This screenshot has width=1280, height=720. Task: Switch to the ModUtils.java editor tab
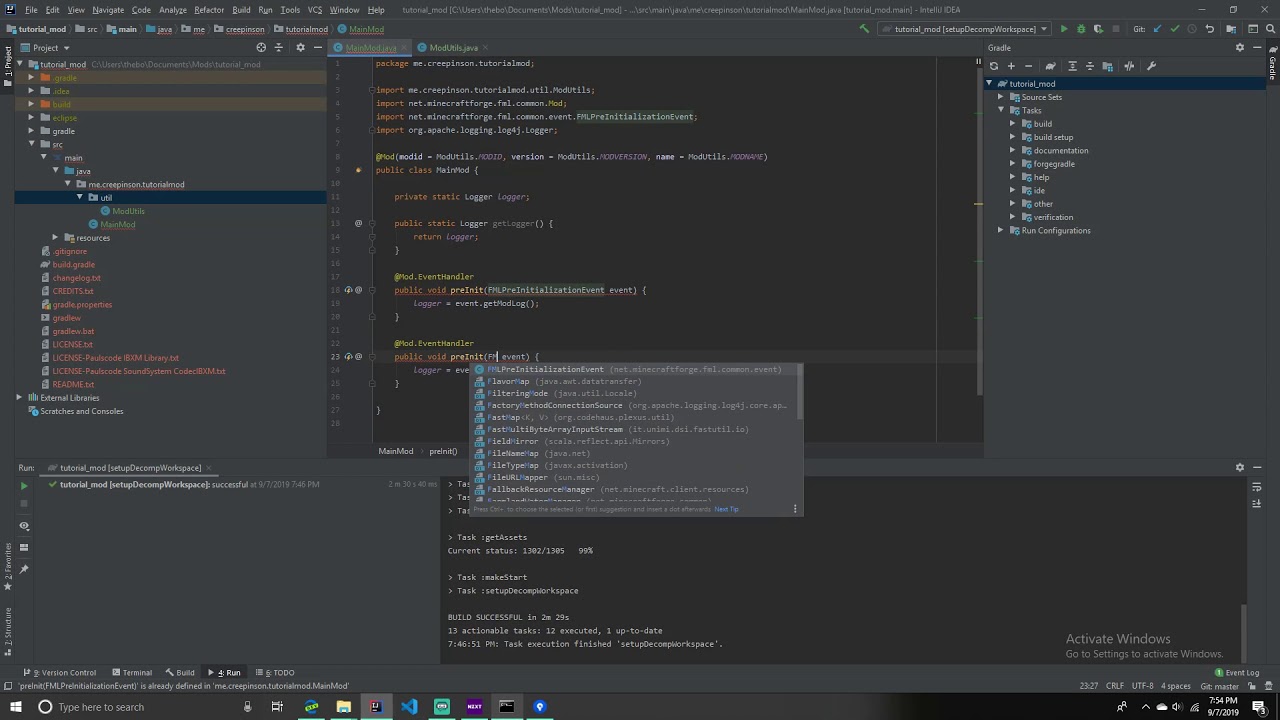click(453, 48)
